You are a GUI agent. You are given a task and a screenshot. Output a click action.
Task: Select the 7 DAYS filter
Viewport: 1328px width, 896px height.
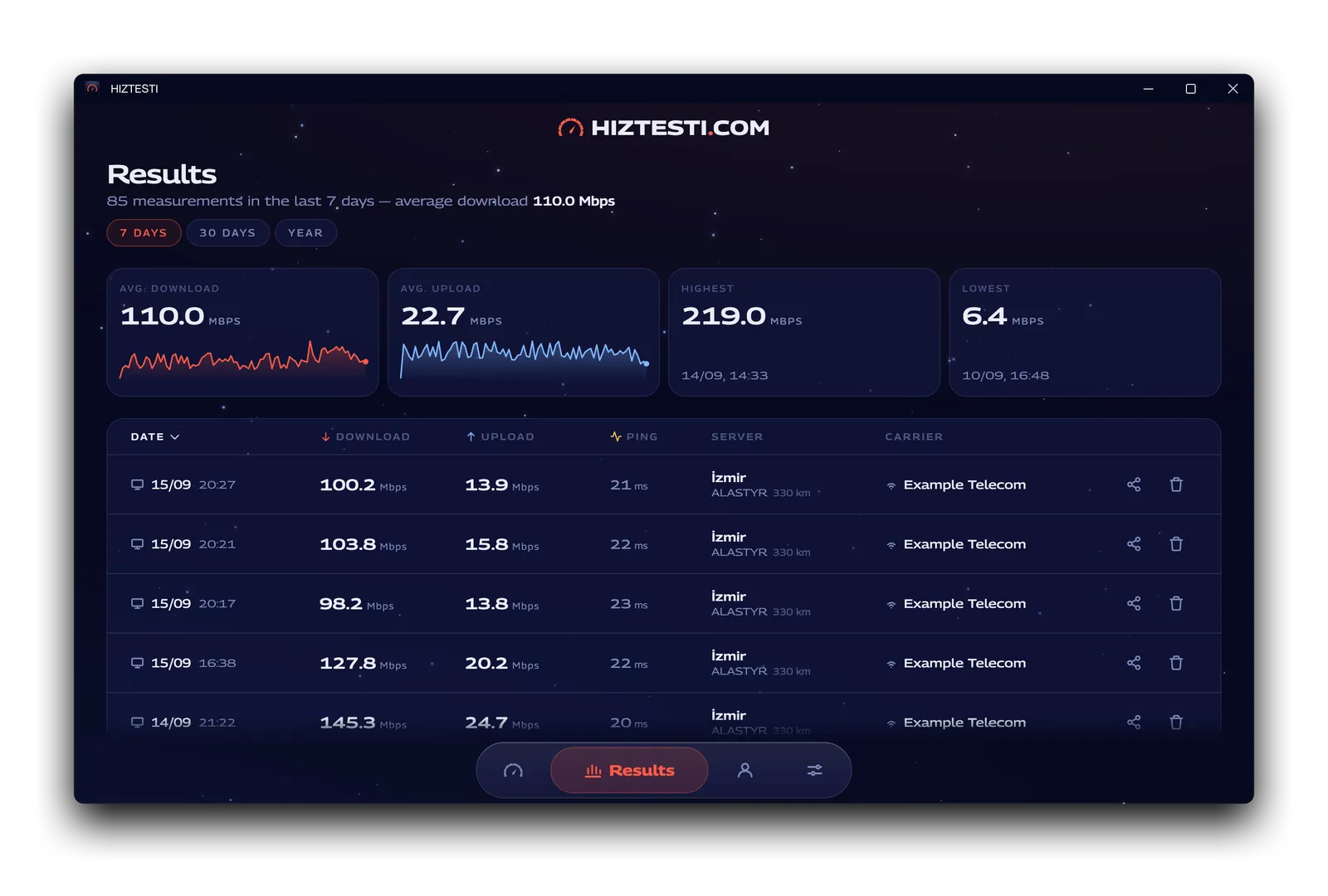coord(144,233)
